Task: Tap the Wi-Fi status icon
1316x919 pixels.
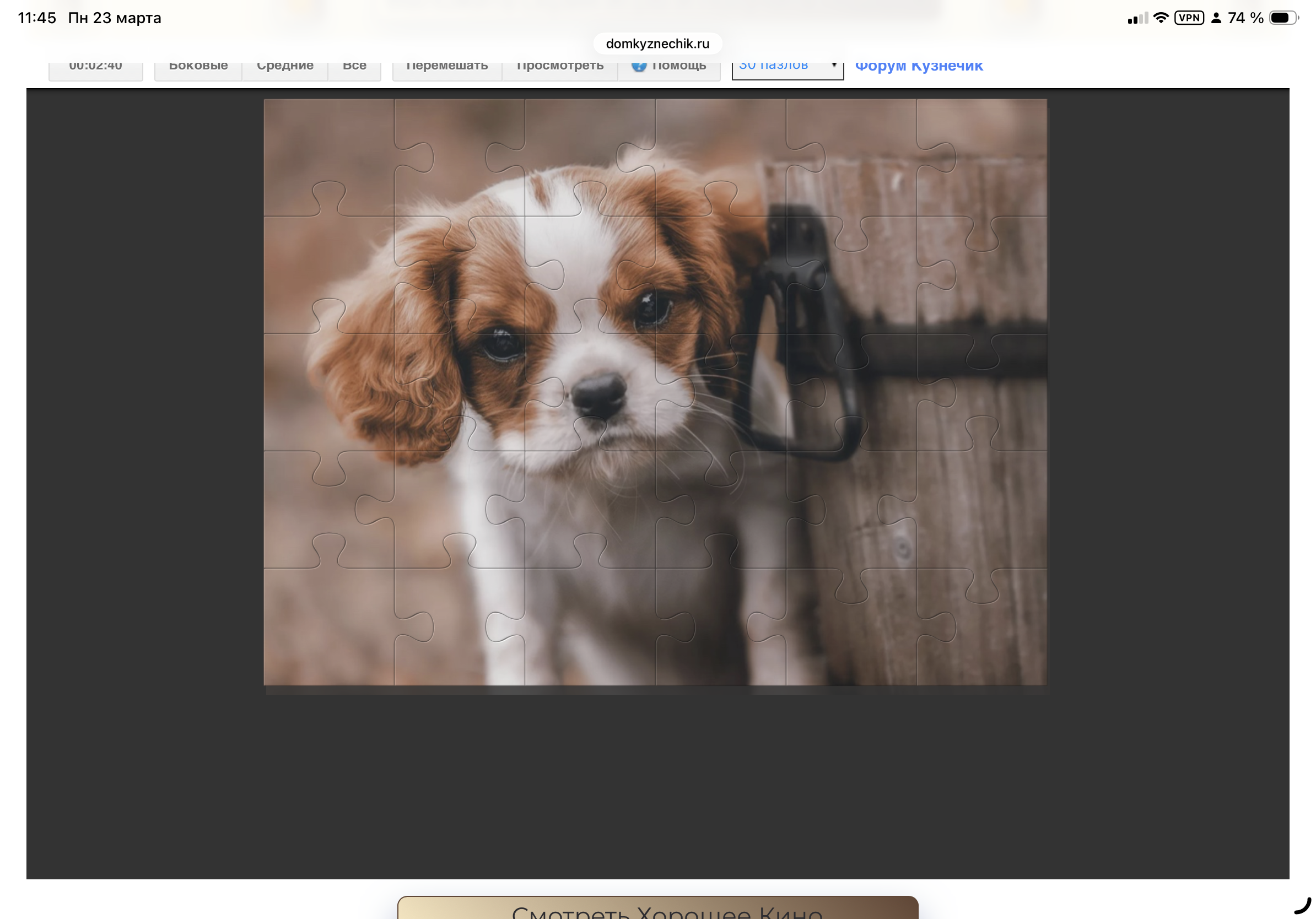Action: pos(1161,18)
